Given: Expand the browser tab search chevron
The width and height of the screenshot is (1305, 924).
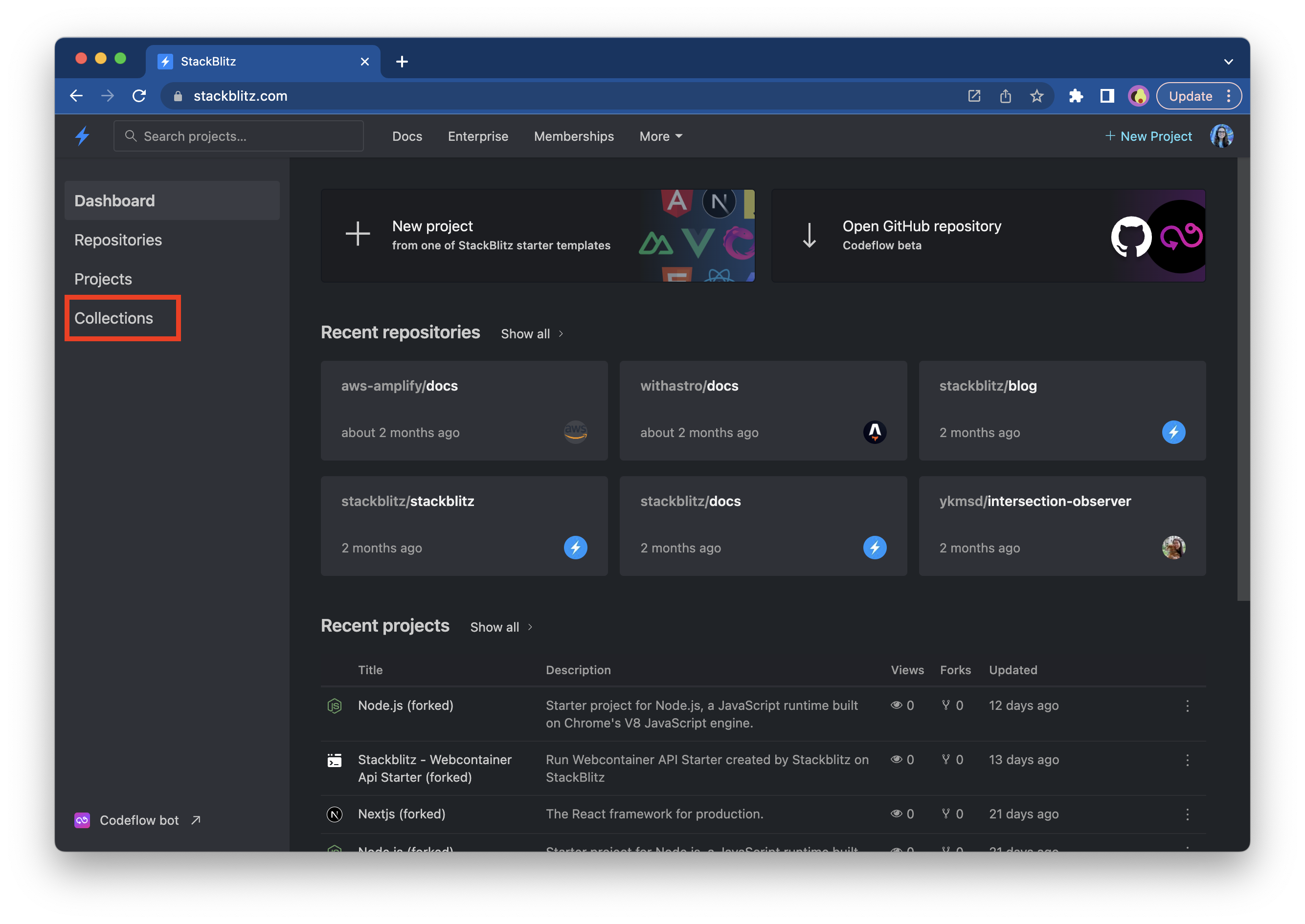Looking at the screenshot, I should [x=1228, y=62].
